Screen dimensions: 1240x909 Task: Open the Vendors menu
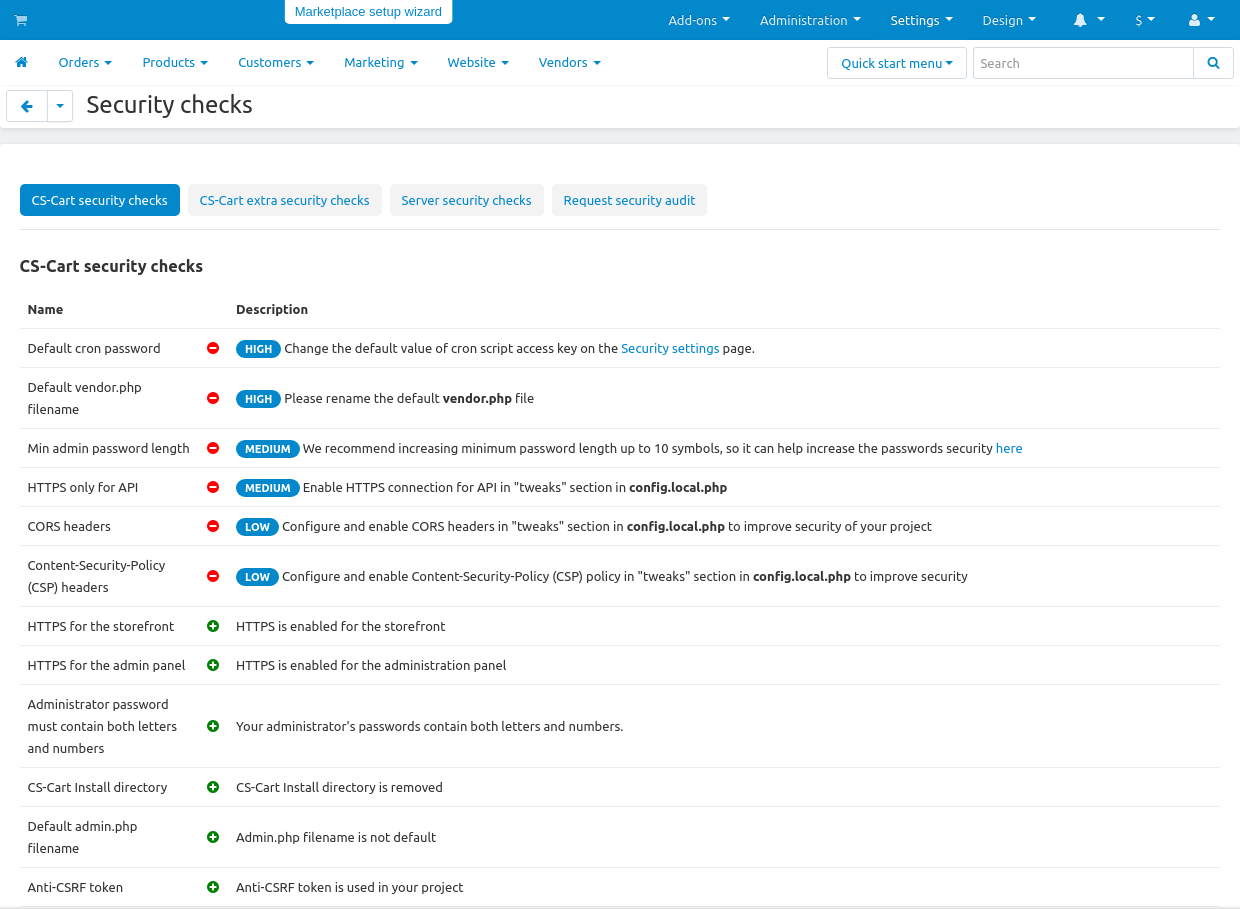570,62
